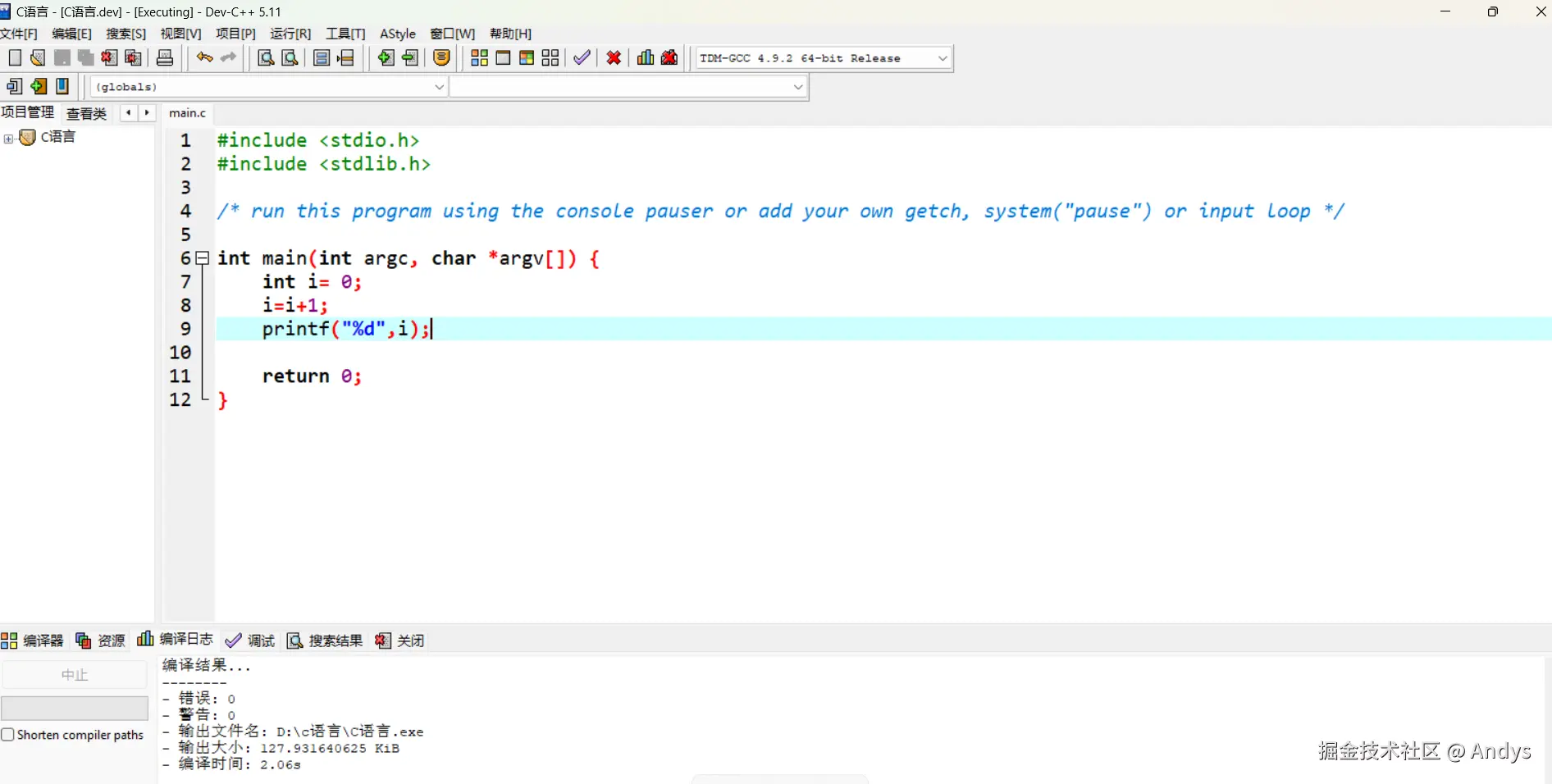Click the 关闭 tab to close bottom panel

pos(399,640)
